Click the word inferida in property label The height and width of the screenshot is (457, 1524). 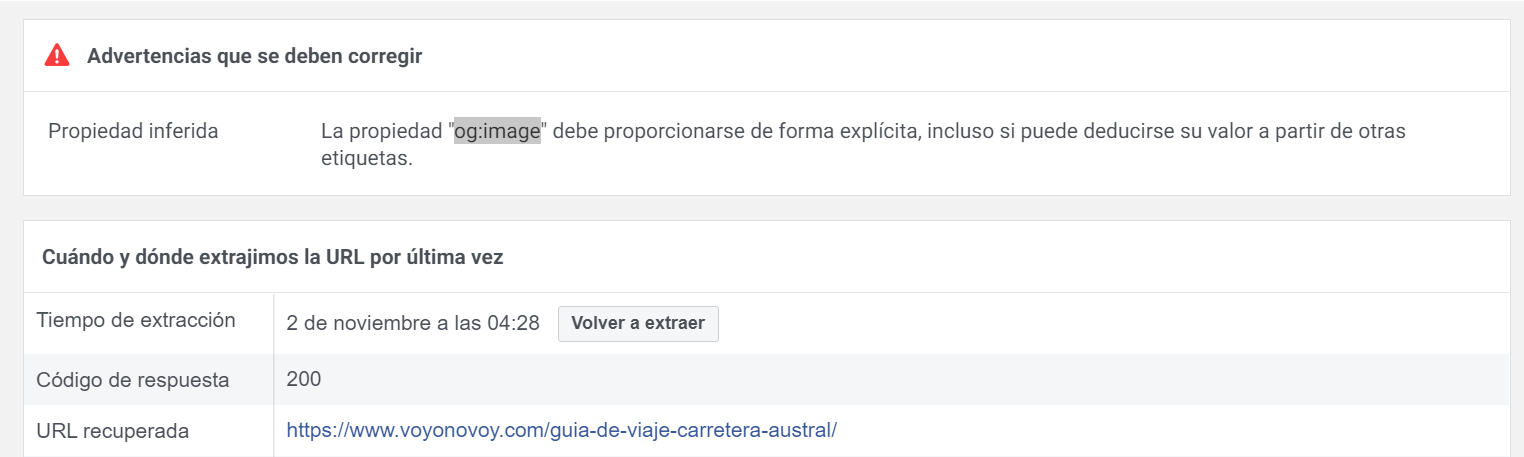click(x=179, y=131)
